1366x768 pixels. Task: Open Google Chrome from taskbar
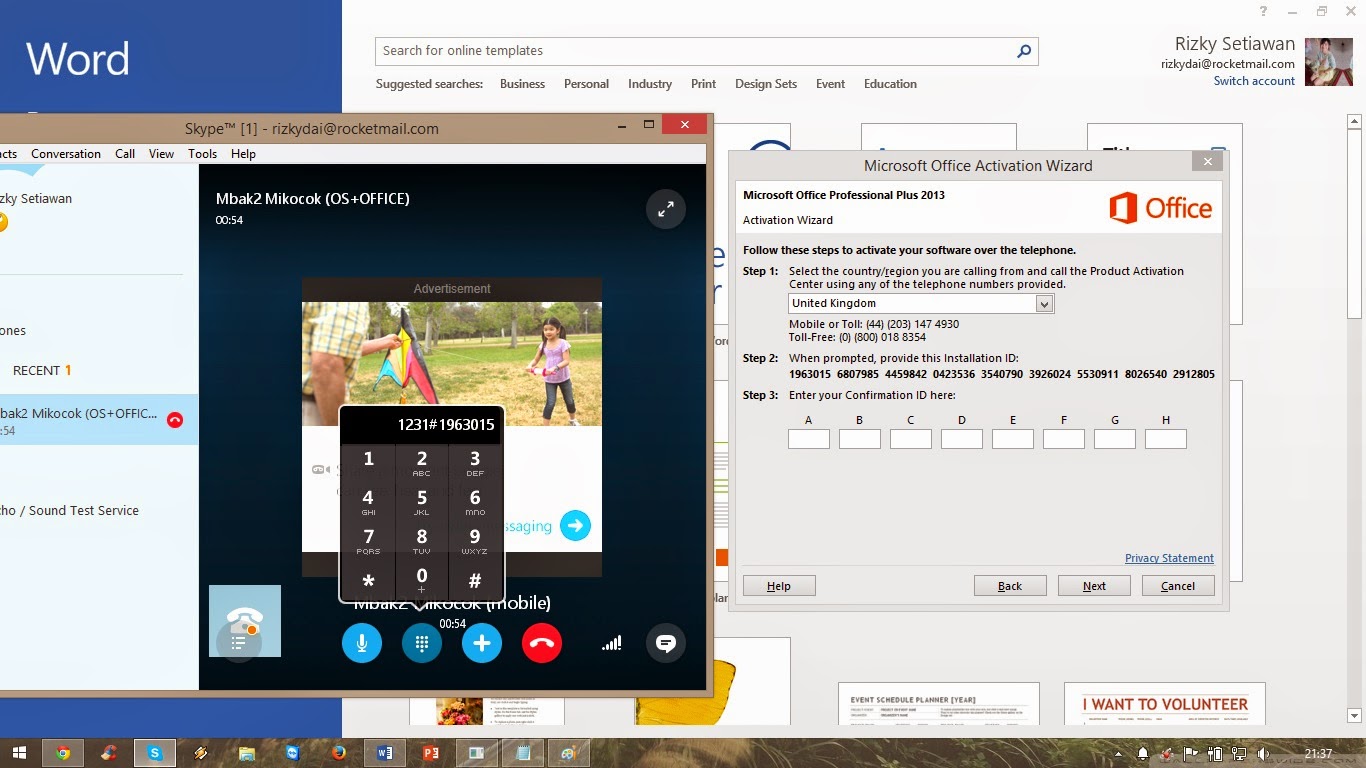click(x=63, y=753)
